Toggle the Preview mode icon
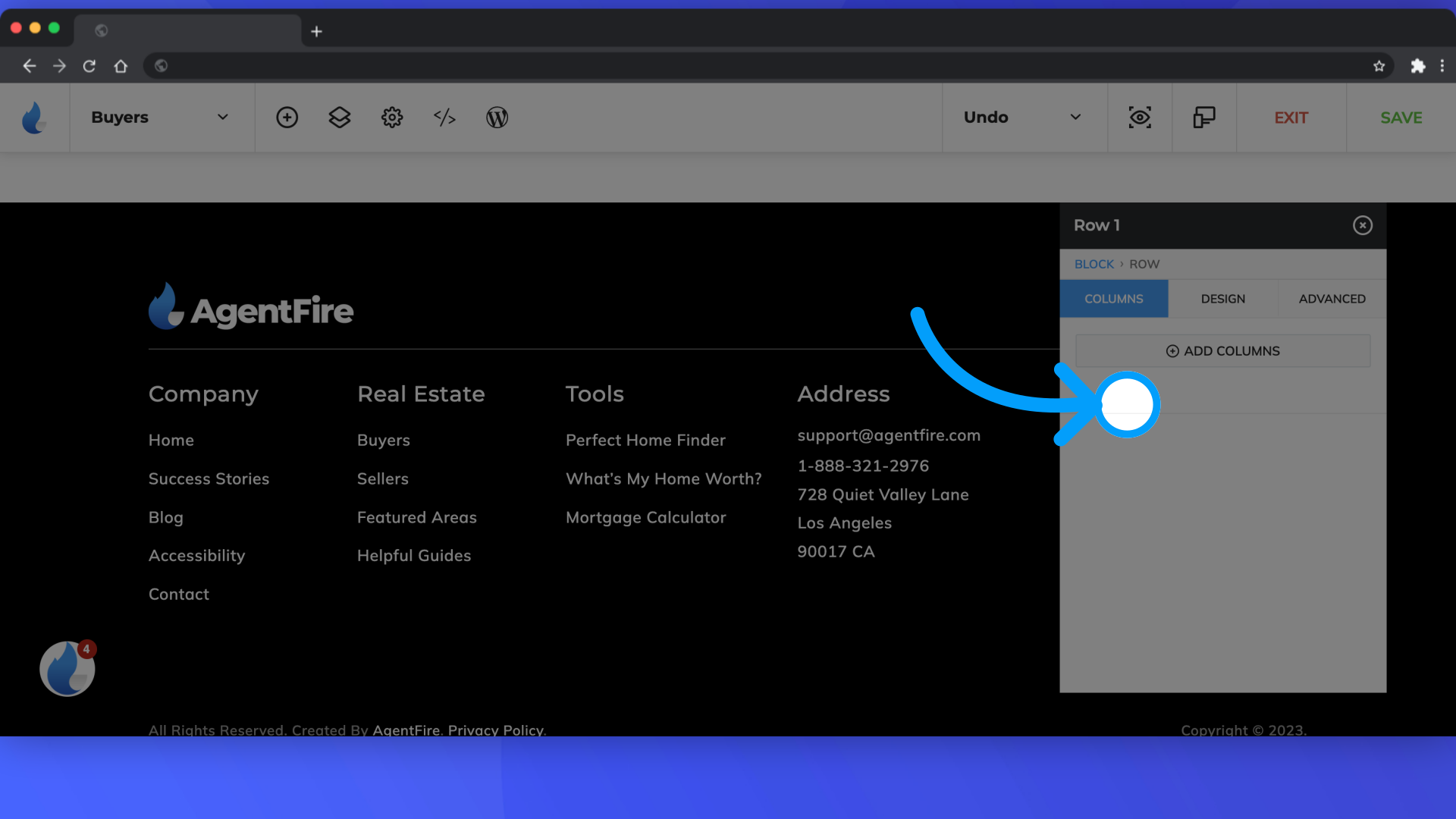This screenshot has height=819, width=1456. pos(1140,117)
